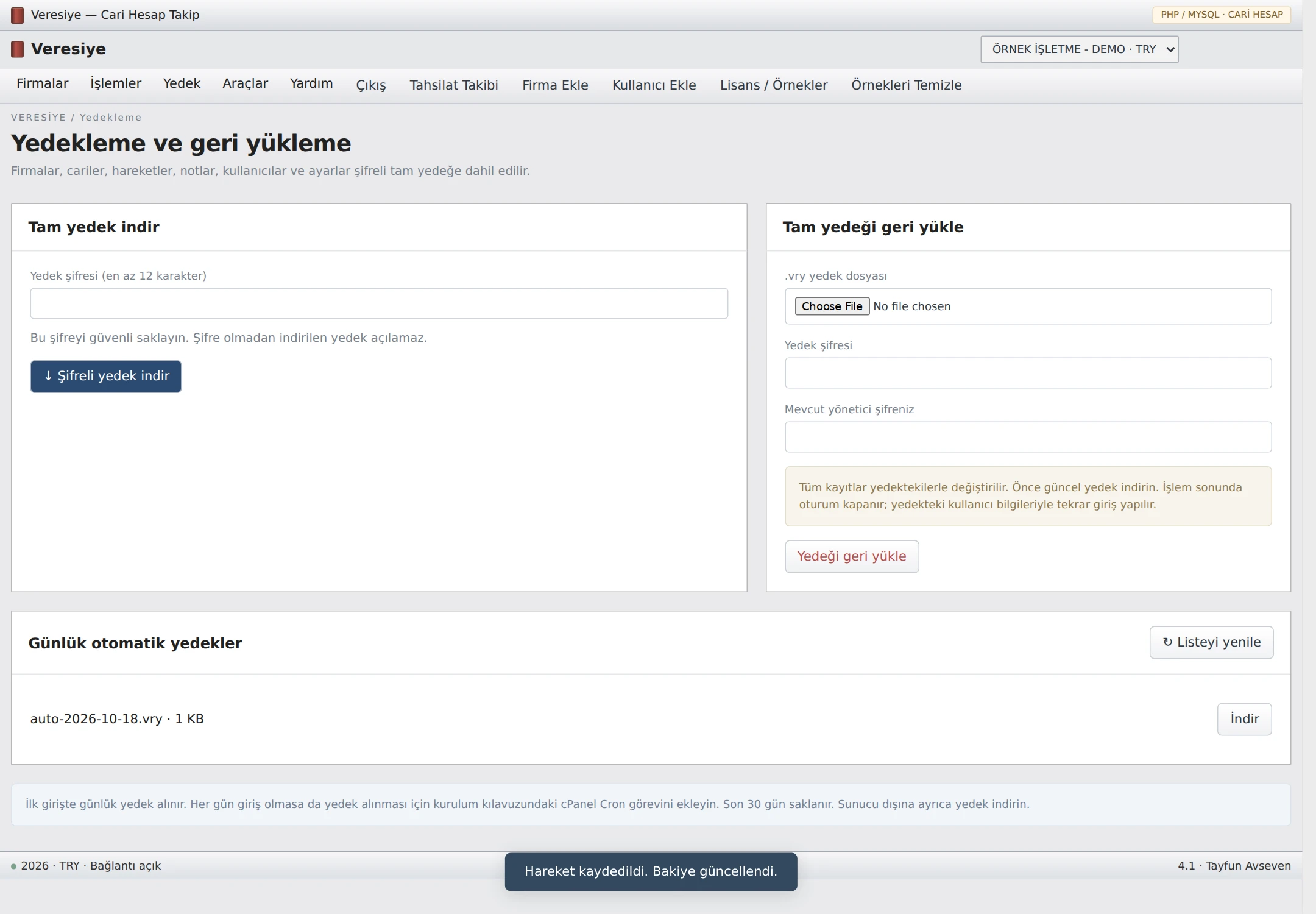Screen dimensions: 1316x914
Task: Click the VERESİYE breadcrumb text
Action: tap(38, 118)
